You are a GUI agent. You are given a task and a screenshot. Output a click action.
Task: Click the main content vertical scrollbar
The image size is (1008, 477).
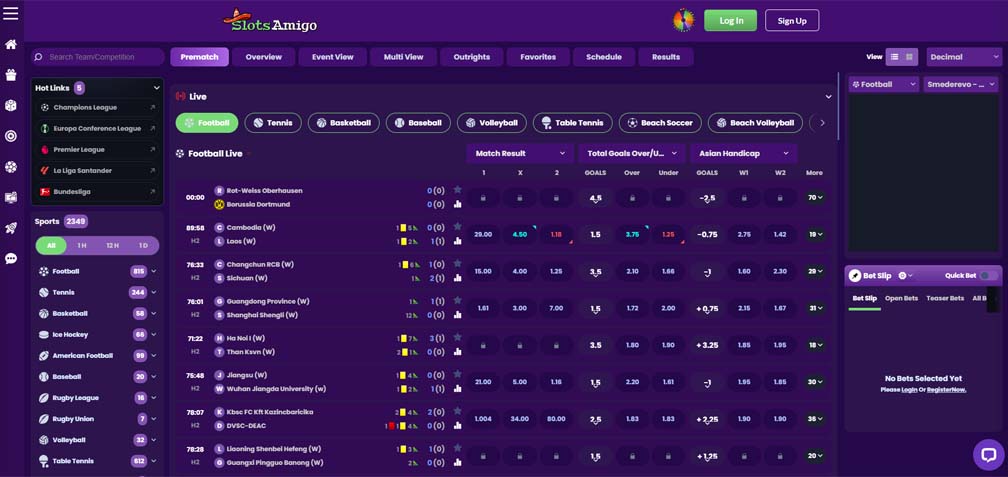[x=838, y=106]
